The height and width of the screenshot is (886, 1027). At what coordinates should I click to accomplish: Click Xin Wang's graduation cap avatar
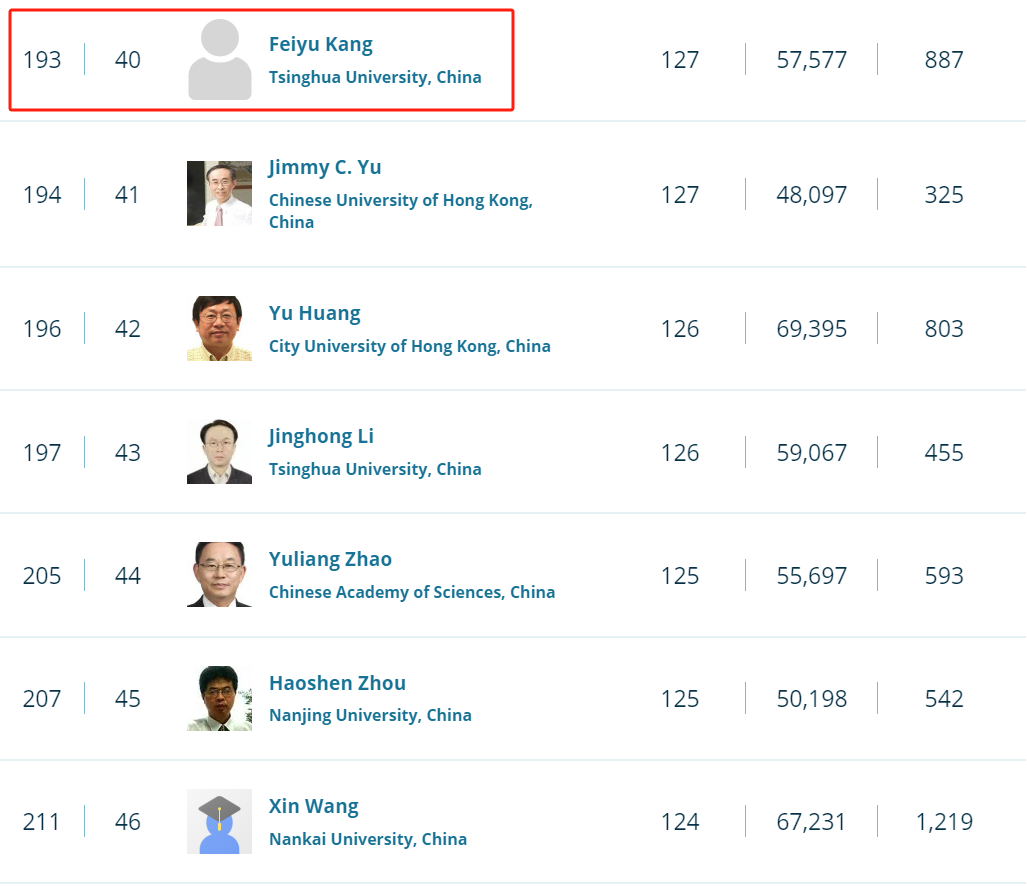coord(219,821)
